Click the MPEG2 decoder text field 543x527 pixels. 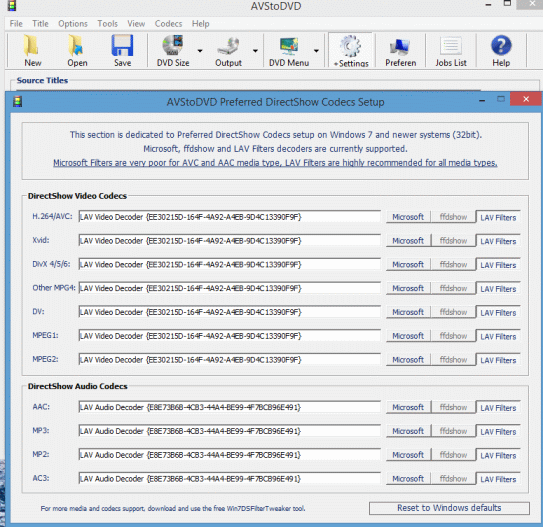click(230, 360)
